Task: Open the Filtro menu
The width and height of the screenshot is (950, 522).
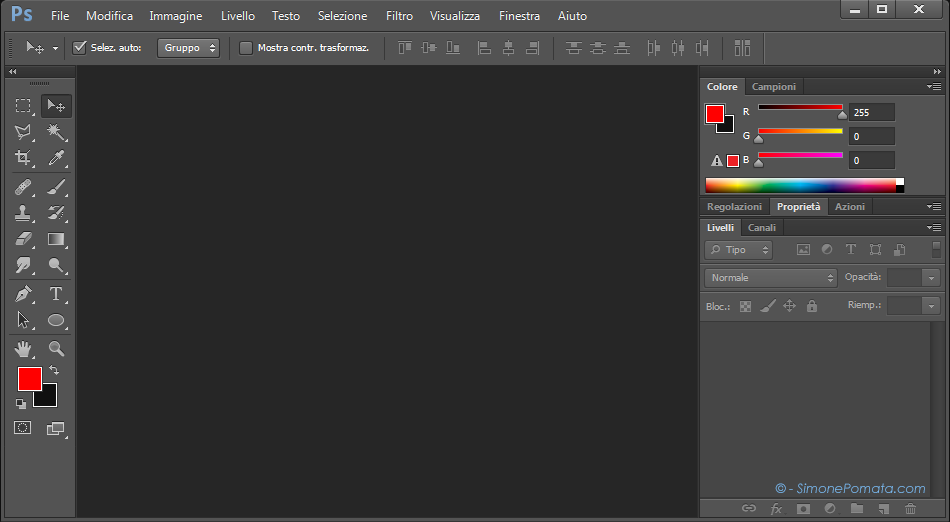Action: tap(399, 16)
